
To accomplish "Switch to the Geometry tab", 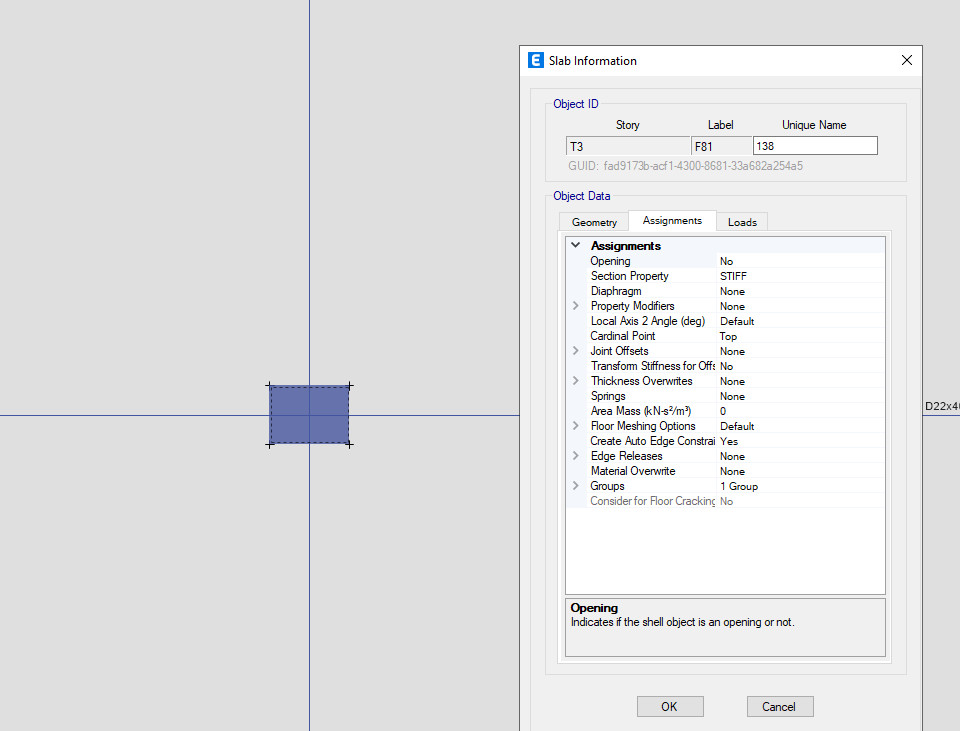I will tap(594, 222).
